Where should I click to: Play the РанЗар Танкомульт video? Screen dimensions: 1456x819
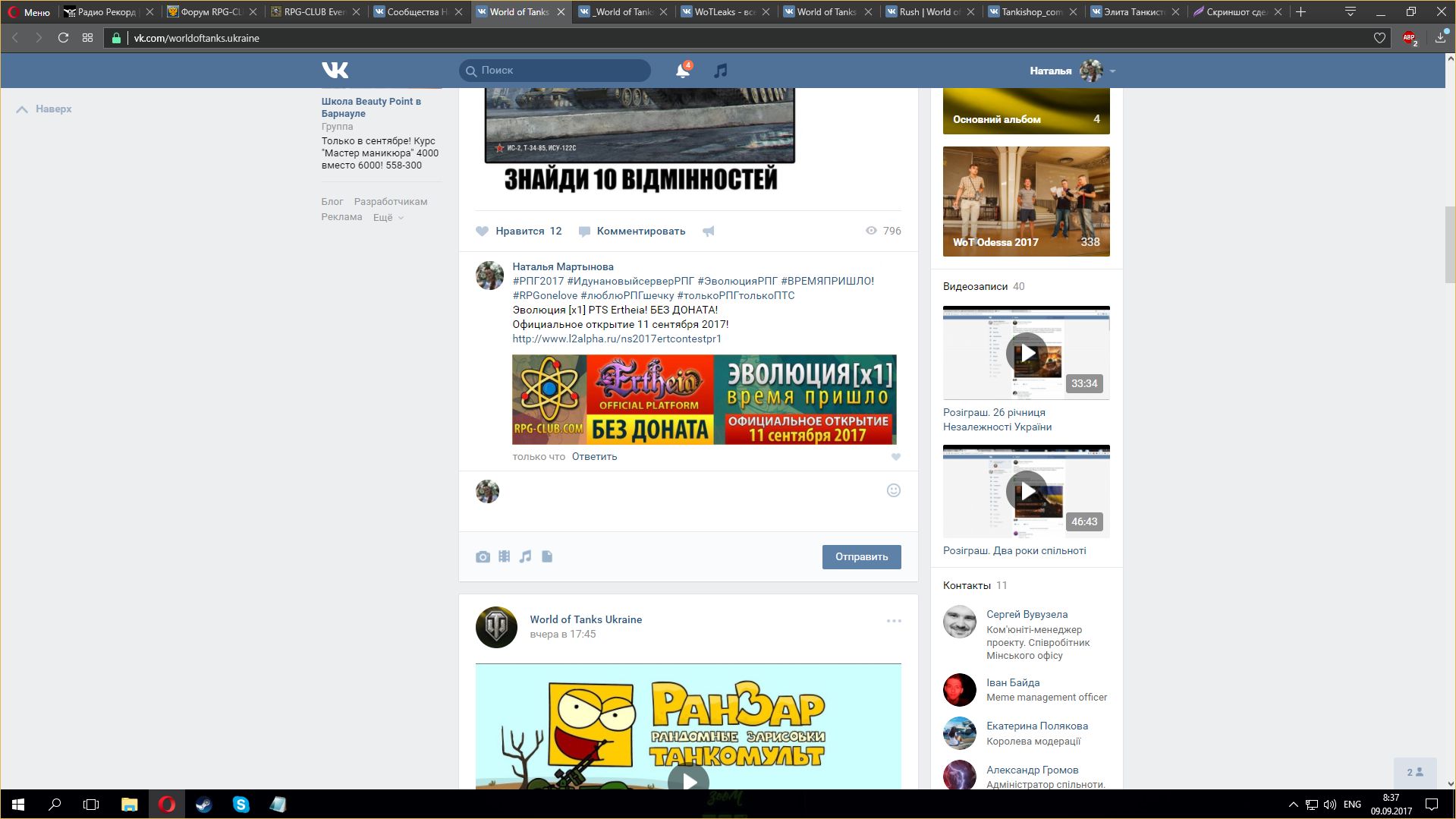pyautogui.click(x=688, y=781)
